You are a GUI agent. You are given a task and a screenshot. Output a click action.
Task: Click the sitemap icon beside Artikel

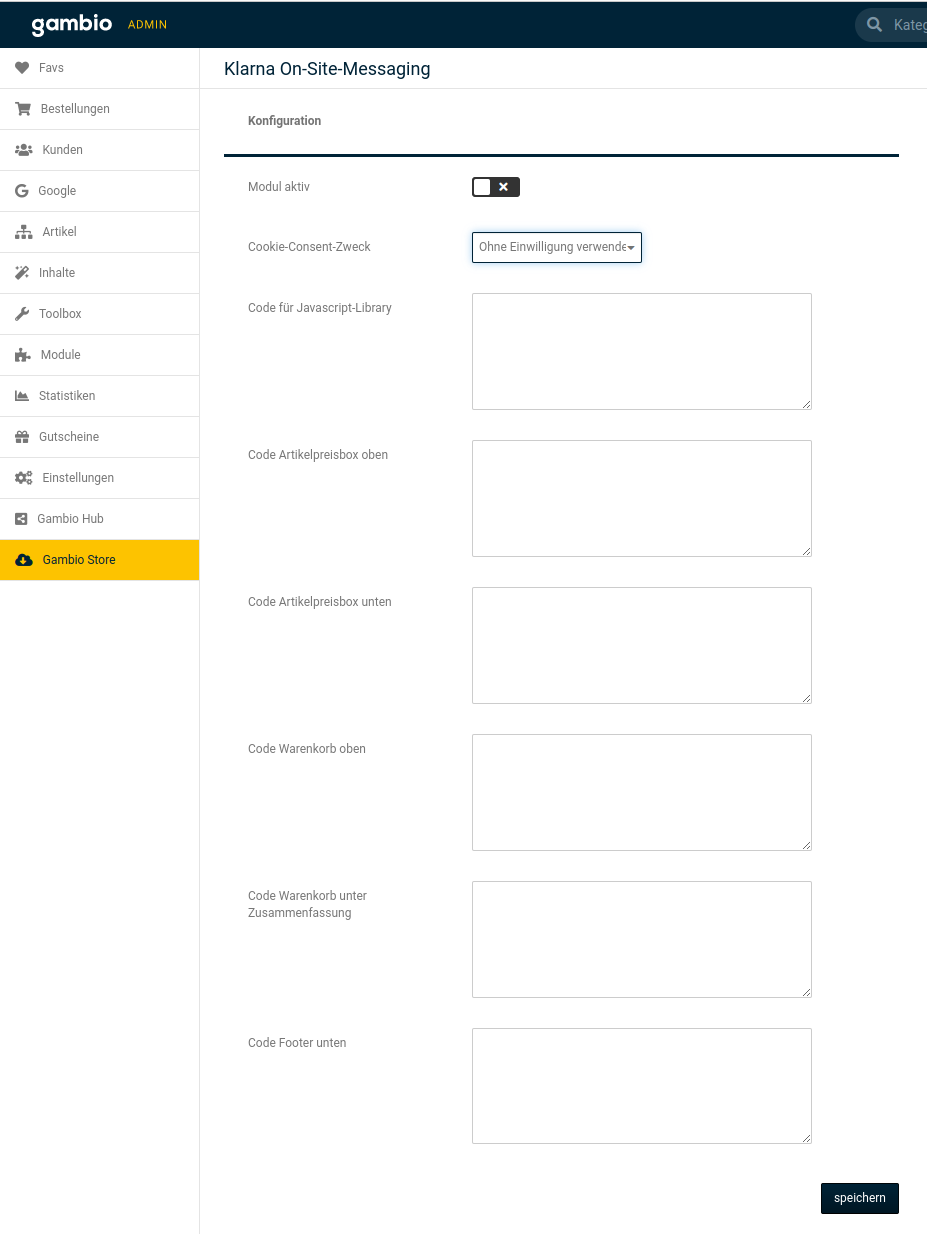(x=23, y=232)
